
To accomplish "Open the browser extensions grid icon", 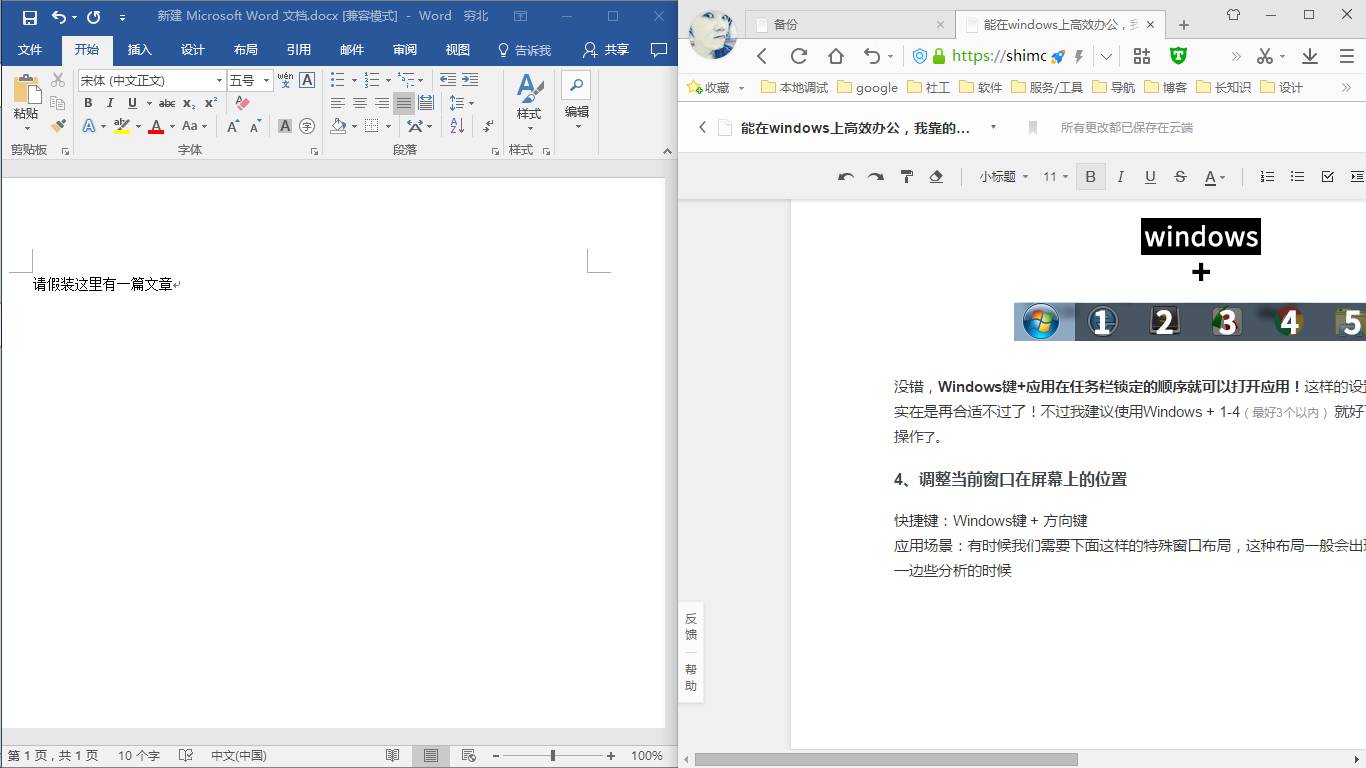I will coord(1141,57).
